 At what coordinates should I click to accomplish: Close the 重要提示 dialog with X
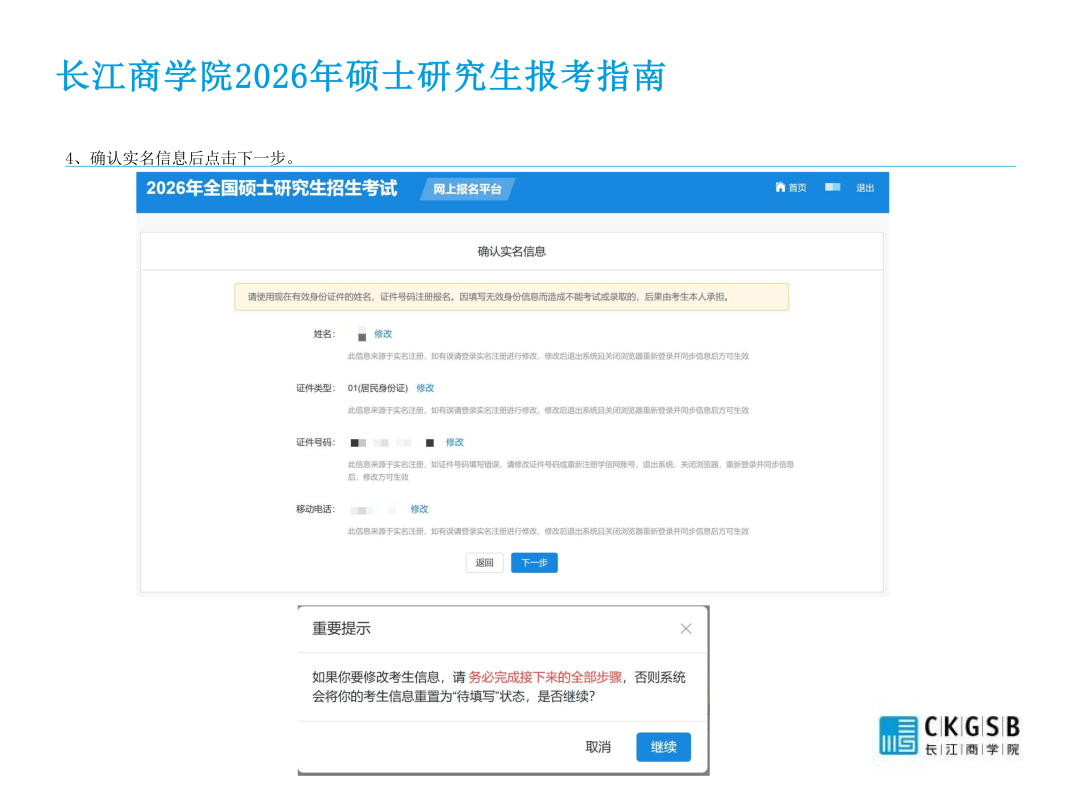(685, 629)
